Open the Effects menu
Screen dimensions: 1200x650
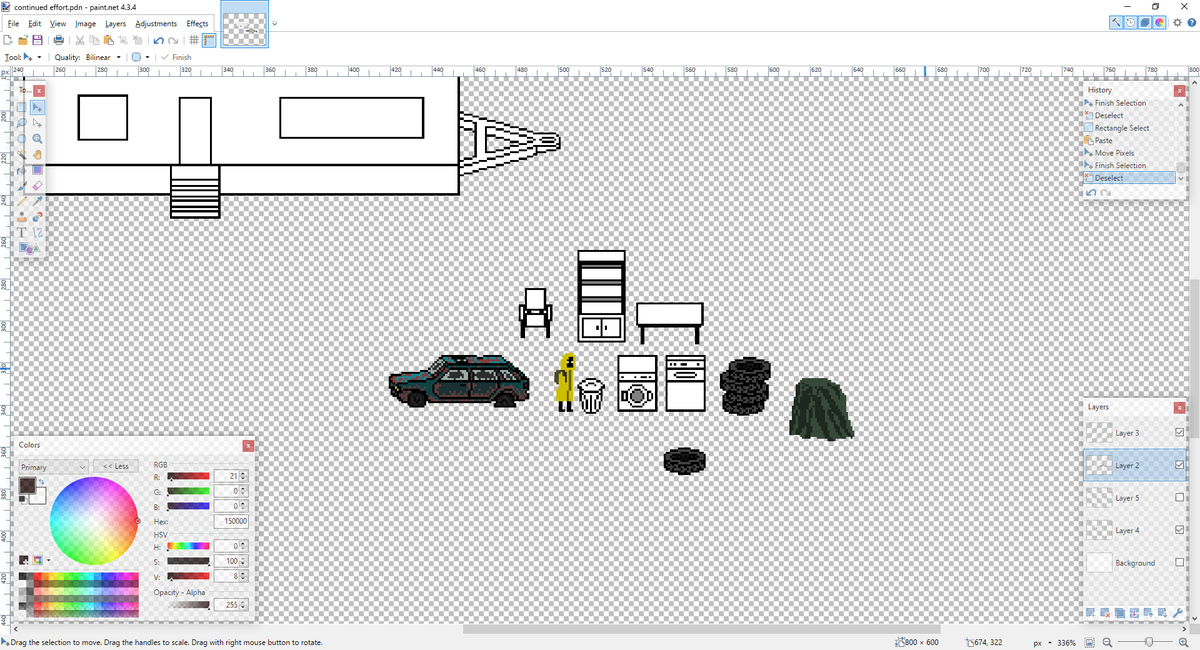[198, 23]
